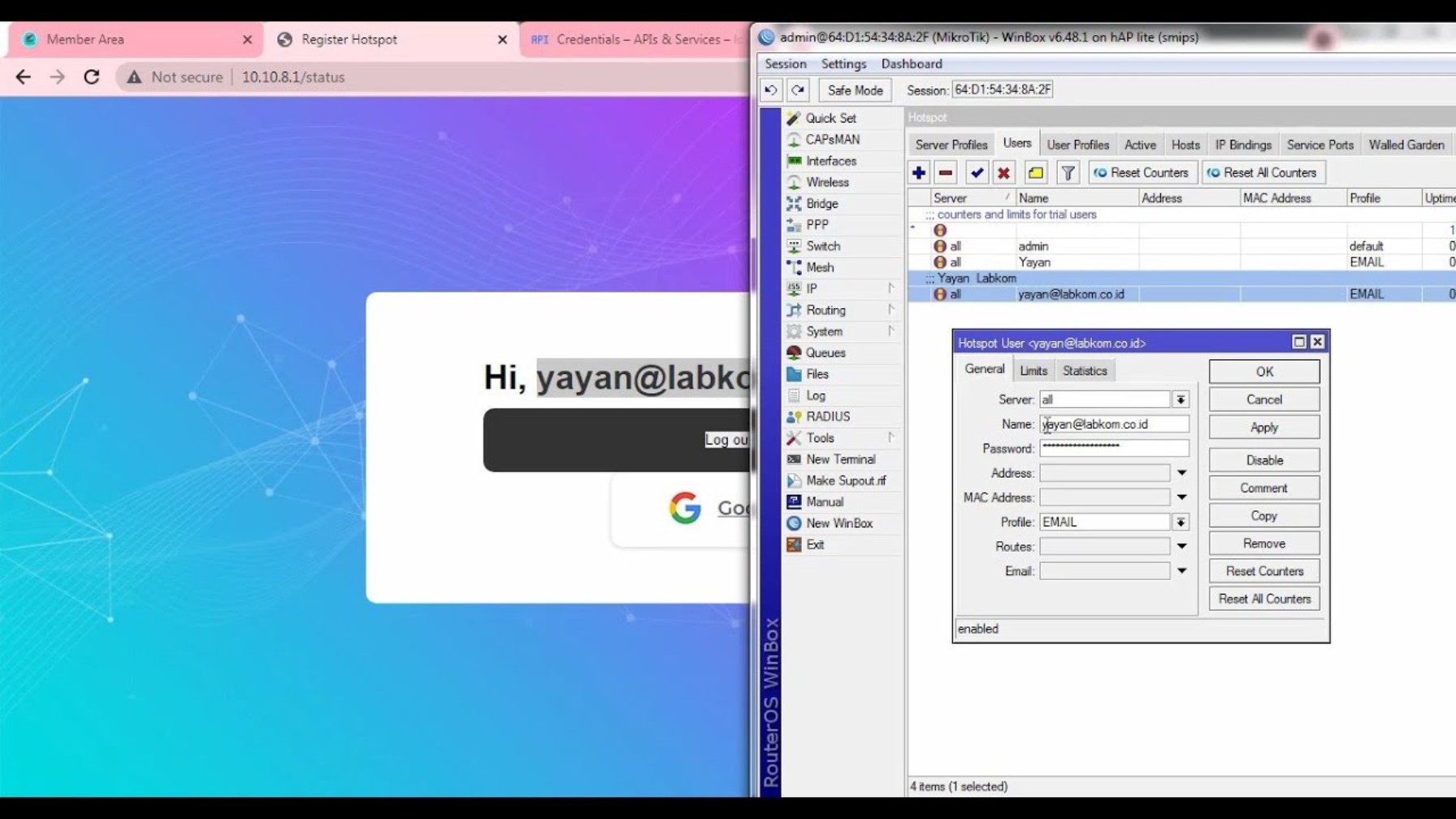Click Remove button in user dialog
The height and width of the screenshot is (819, 1456).
[1264, 544]
